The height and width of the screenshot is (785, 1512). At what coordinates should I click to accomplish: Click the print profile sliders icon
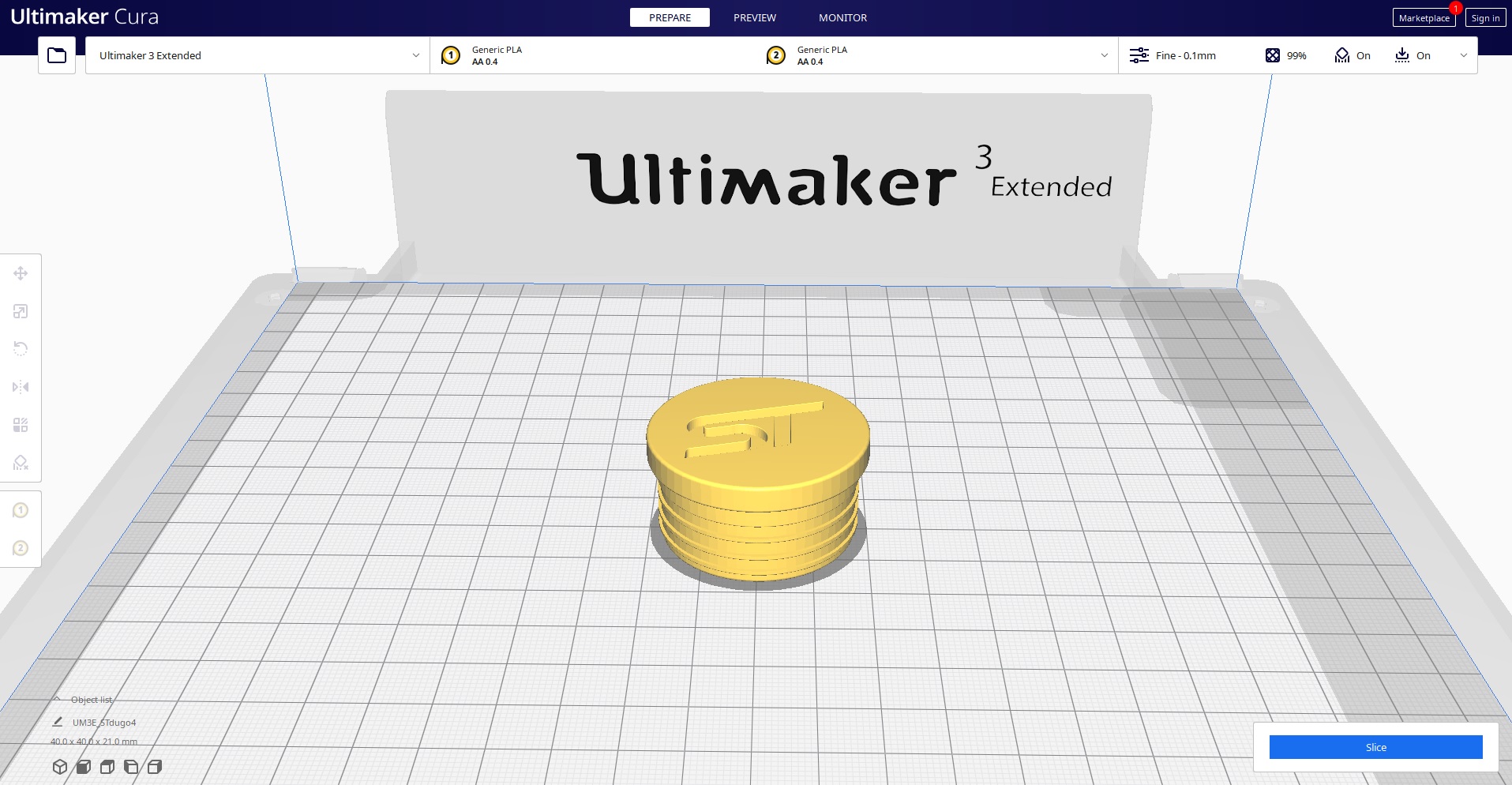(1139, 55)
